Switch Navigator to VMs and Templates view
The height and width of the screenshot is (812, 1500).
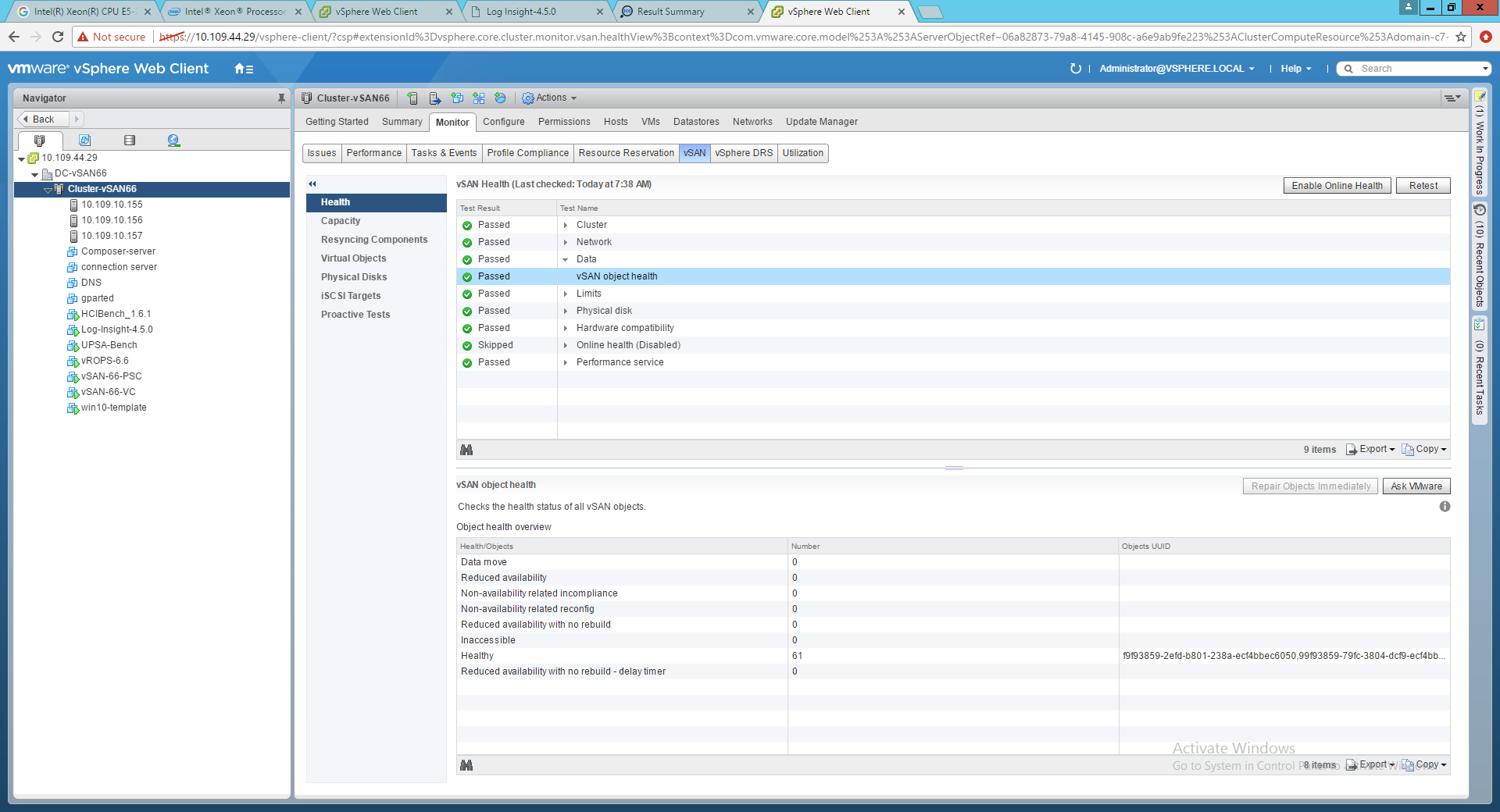[84, 141]
